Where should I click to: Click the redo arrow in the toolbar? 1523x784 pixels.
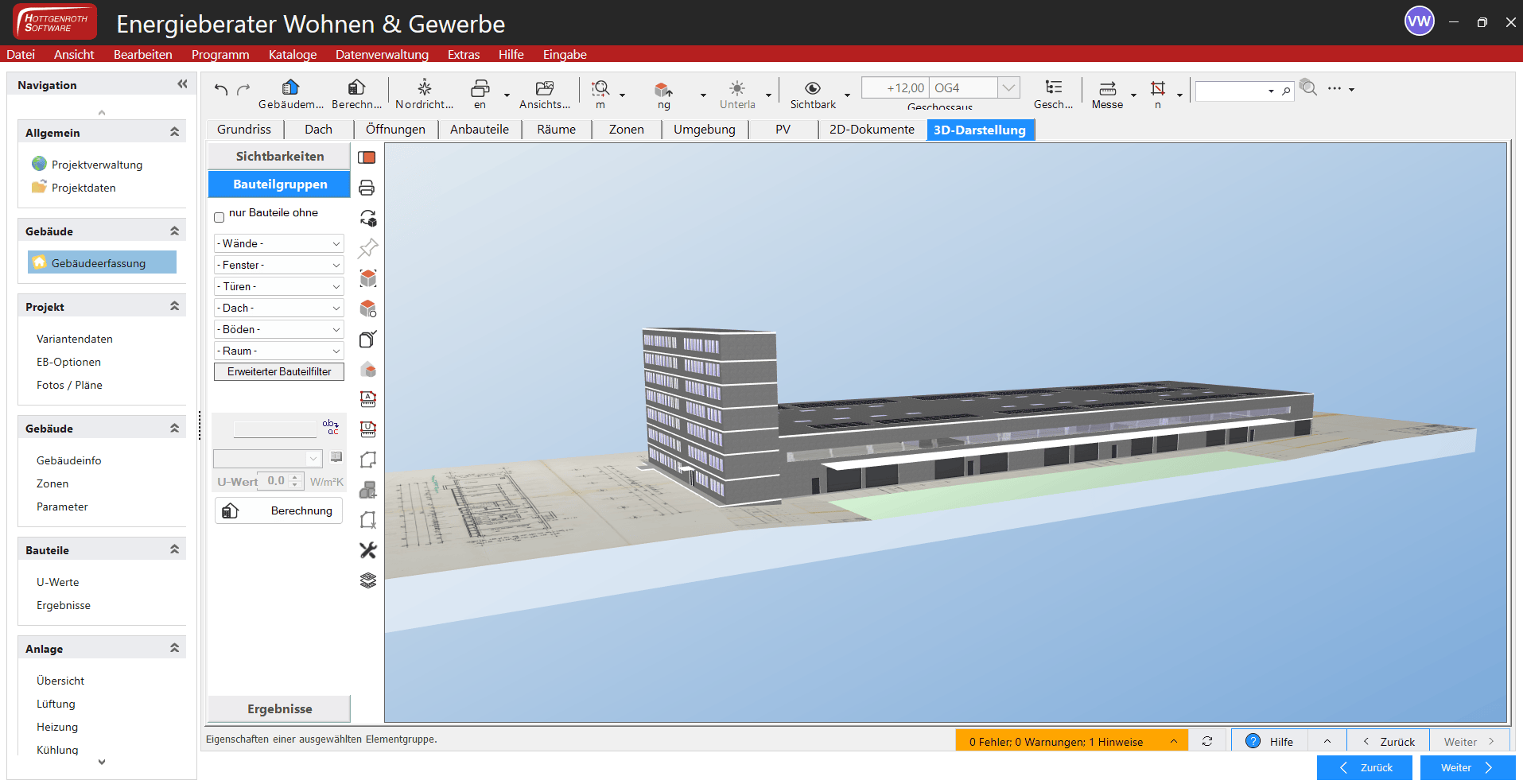coord(243,89)
